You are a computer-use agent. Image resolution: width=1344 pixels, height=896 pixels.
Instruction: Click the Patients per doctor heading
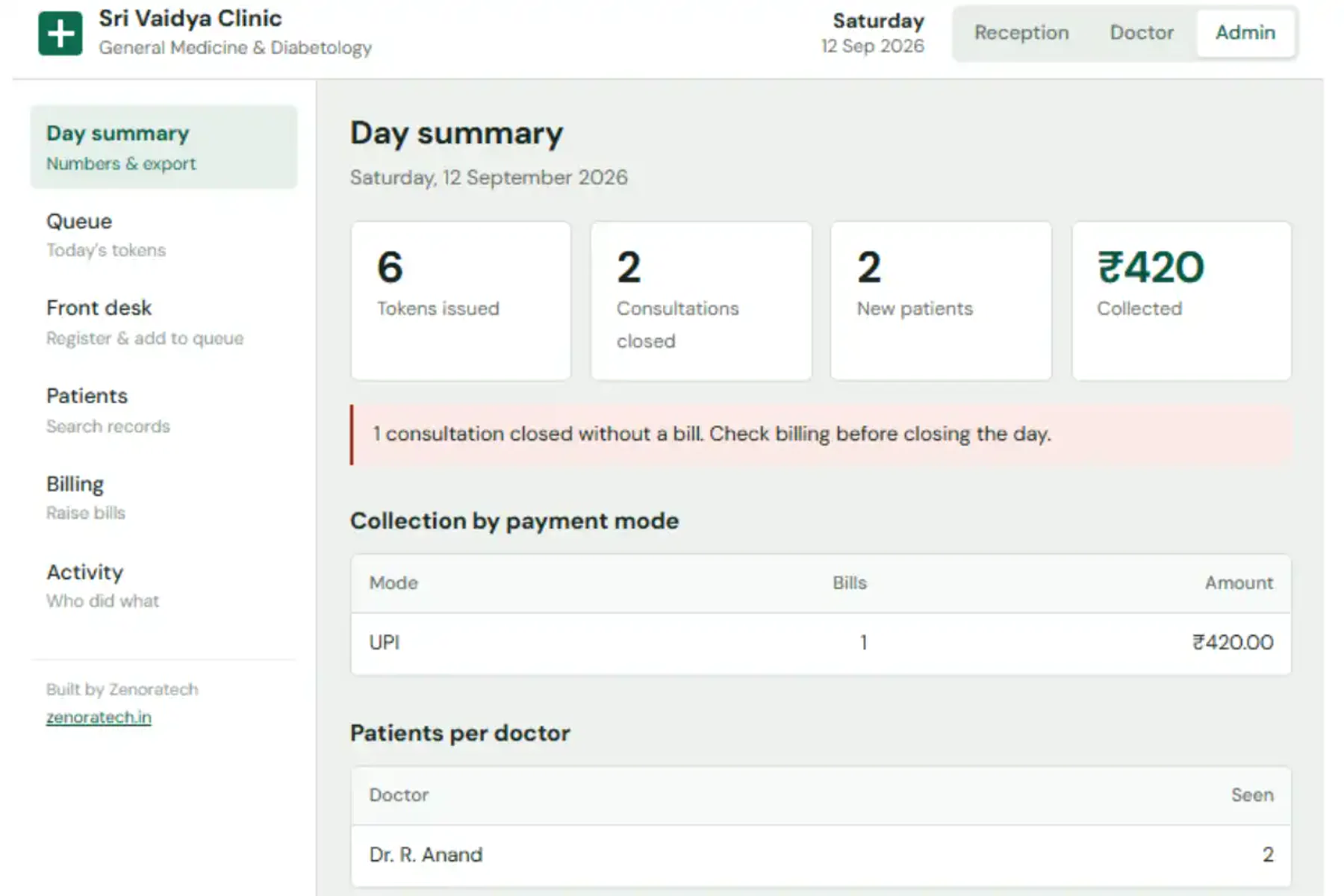click(460, 733)
